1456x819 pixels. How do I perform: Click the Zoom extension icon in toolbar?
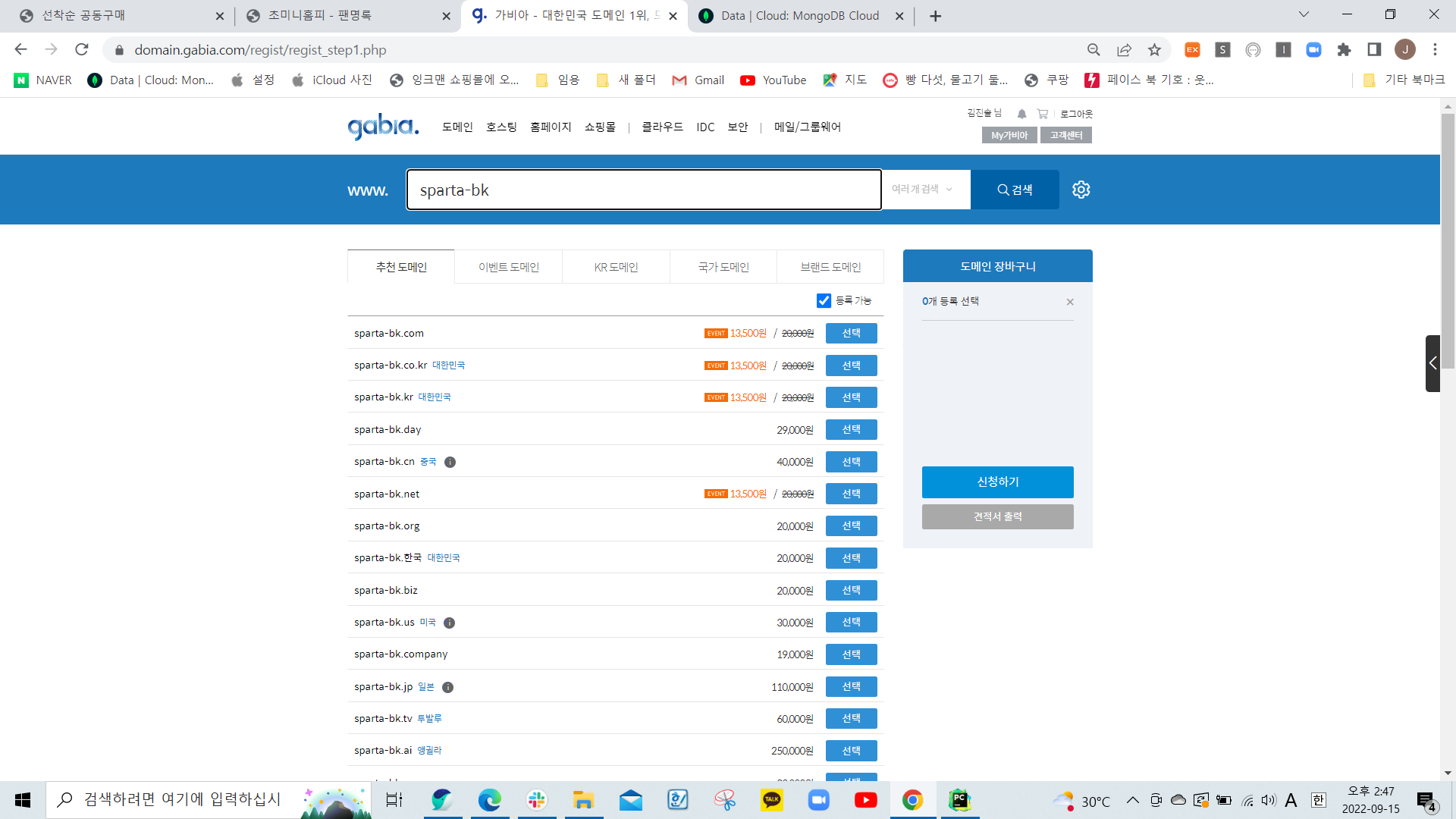[1313, 49]
